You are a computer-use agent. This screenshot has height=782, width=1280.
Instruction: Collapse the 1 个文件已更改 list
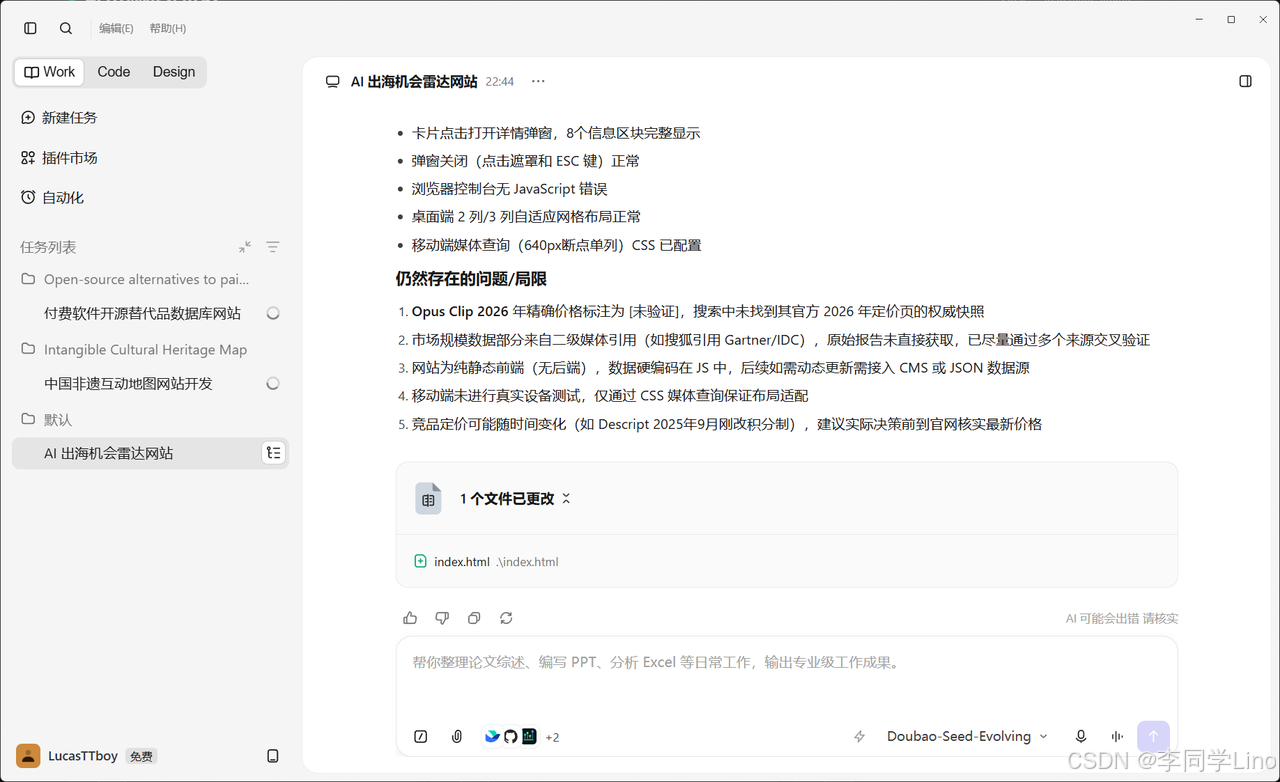tap(566, 498)
